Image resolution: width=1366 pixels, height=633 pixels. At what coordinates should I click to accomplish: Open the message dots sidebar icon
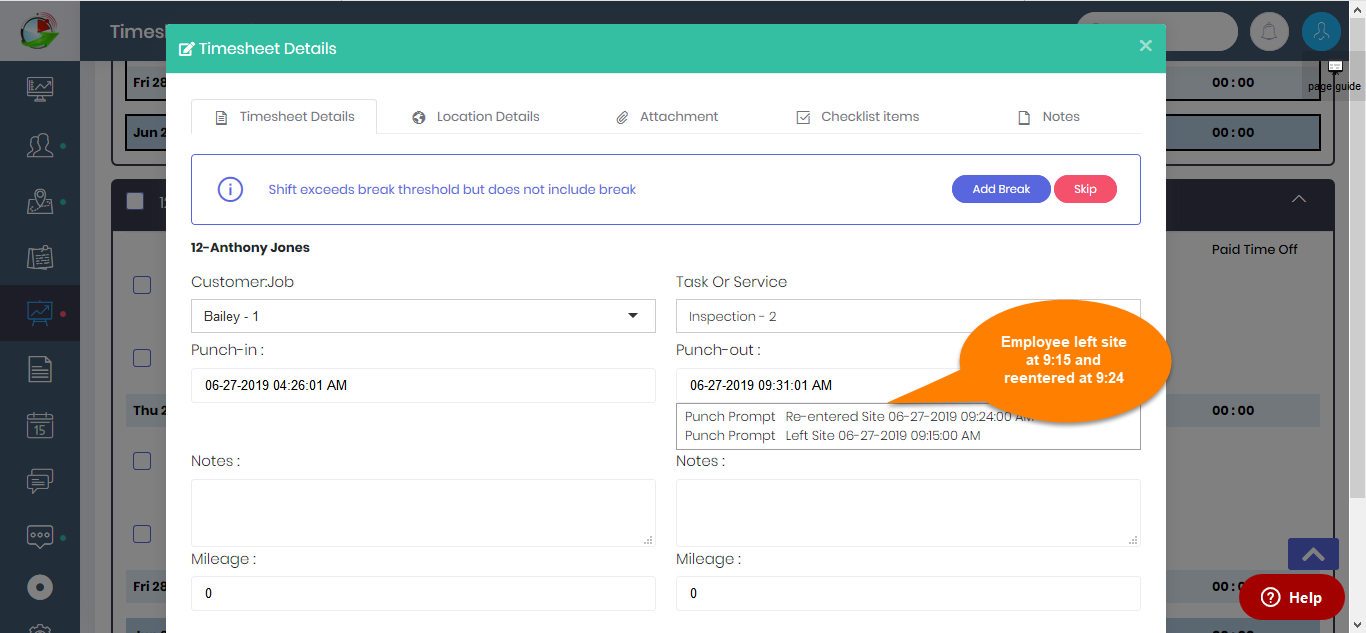click(40, 536)
